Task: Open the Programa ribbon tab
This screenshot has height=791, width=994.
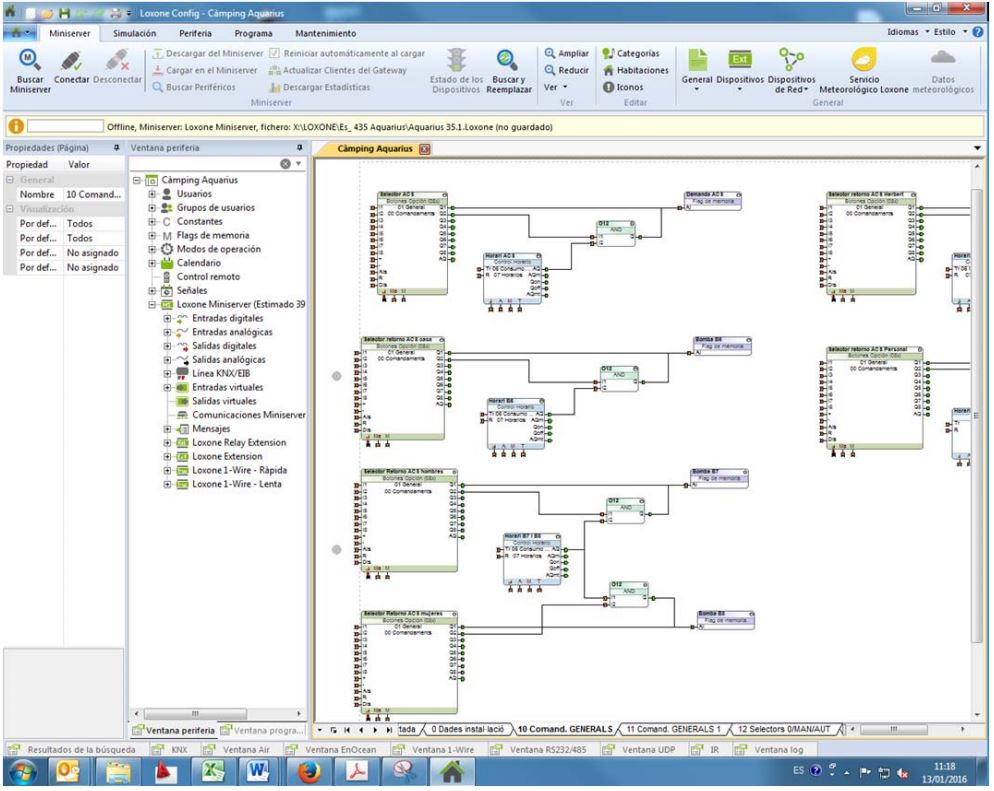Action: [x=253, y=33]
